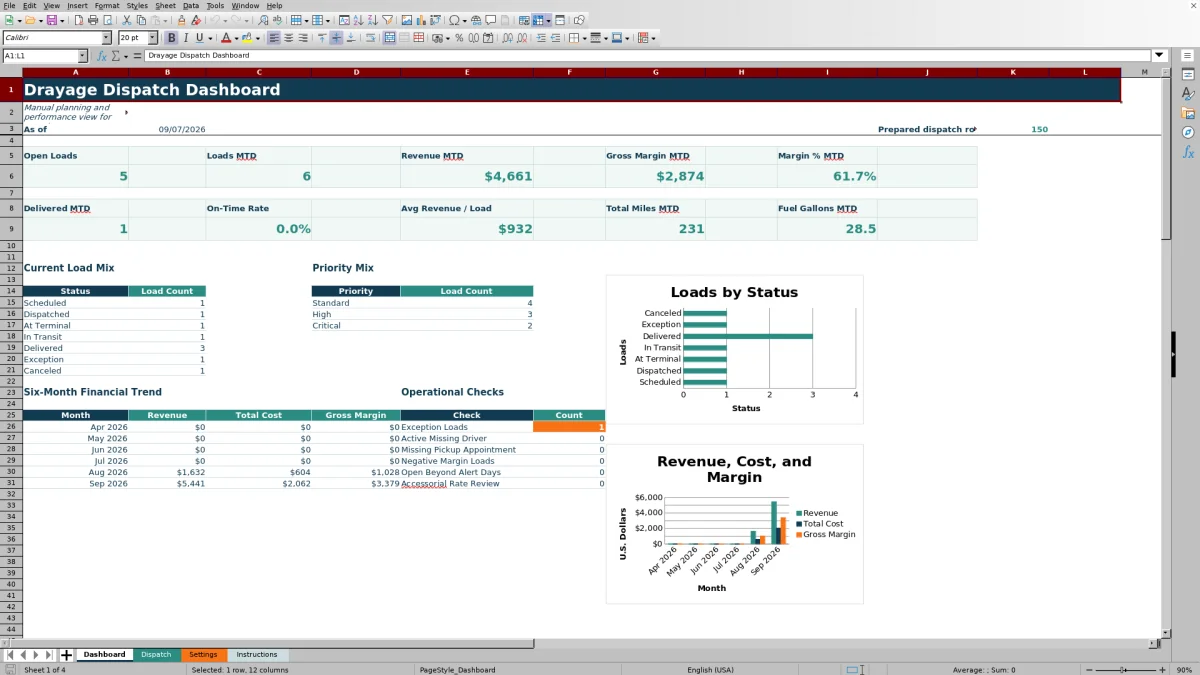Viewport: 1200px width, 675px height.
Task: Open the sidebar Properties panel icon
Action: point(1188,75)
